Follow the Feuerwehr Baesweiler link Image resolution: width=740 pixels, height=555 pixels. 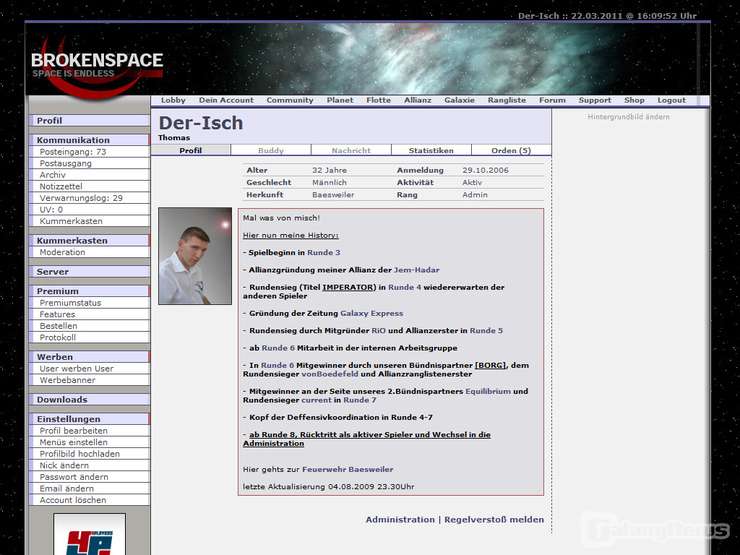pyautogui.click(x=347, y=469)
